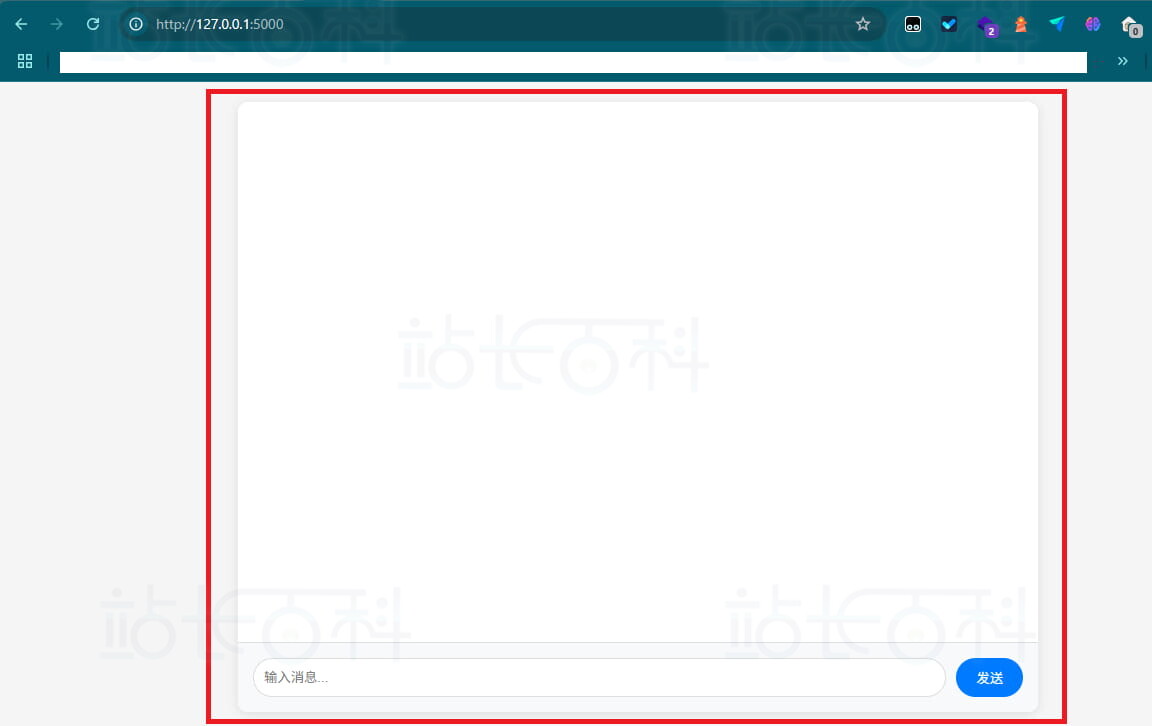Select the http://127.0.0.1:5000 address bar
The image size is (1152, 726).
500,24
